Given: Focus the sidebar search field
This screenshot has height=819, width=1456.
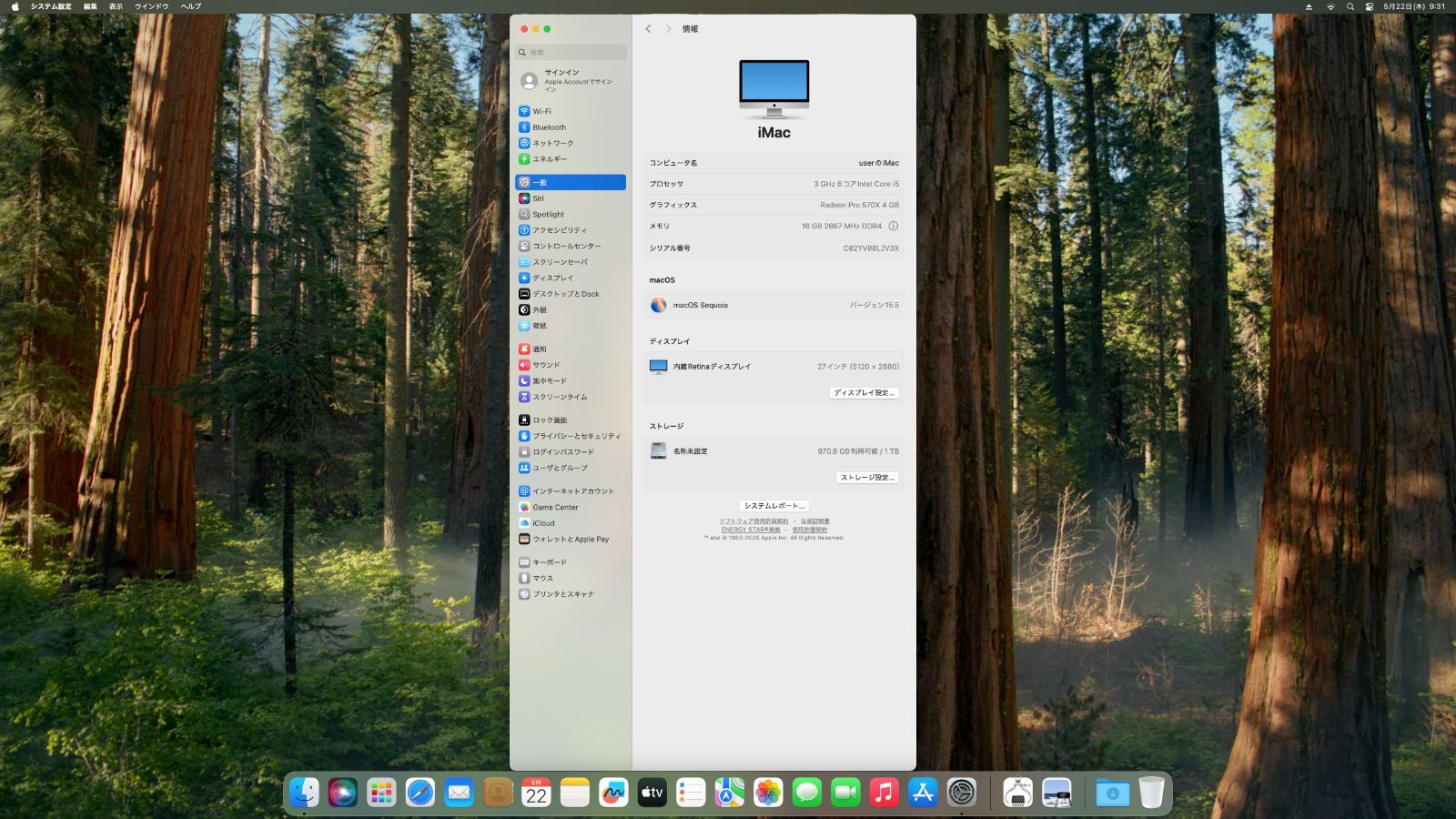Looking at the screenshot, I should pyautogui.click(x=571, y=53).
